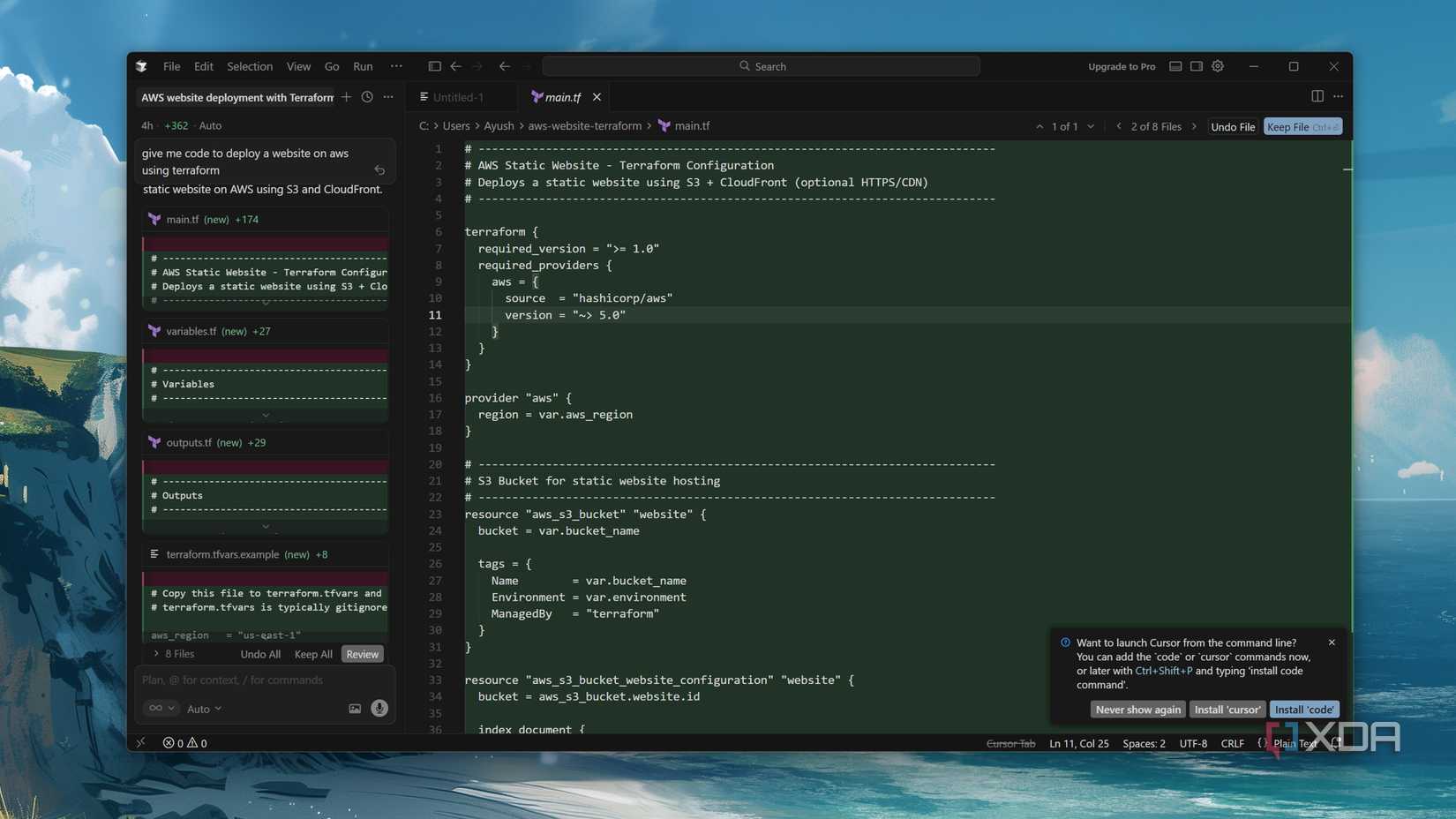This screenshot has height=819, width=1456.
Task: Attach an image using the image icon
Action: [355, 708]
